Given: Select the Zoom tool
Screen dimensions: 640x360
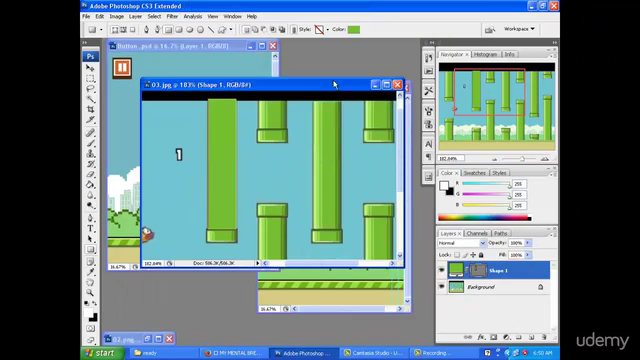Looking at the screenshot, I should (x=90, y=293).
